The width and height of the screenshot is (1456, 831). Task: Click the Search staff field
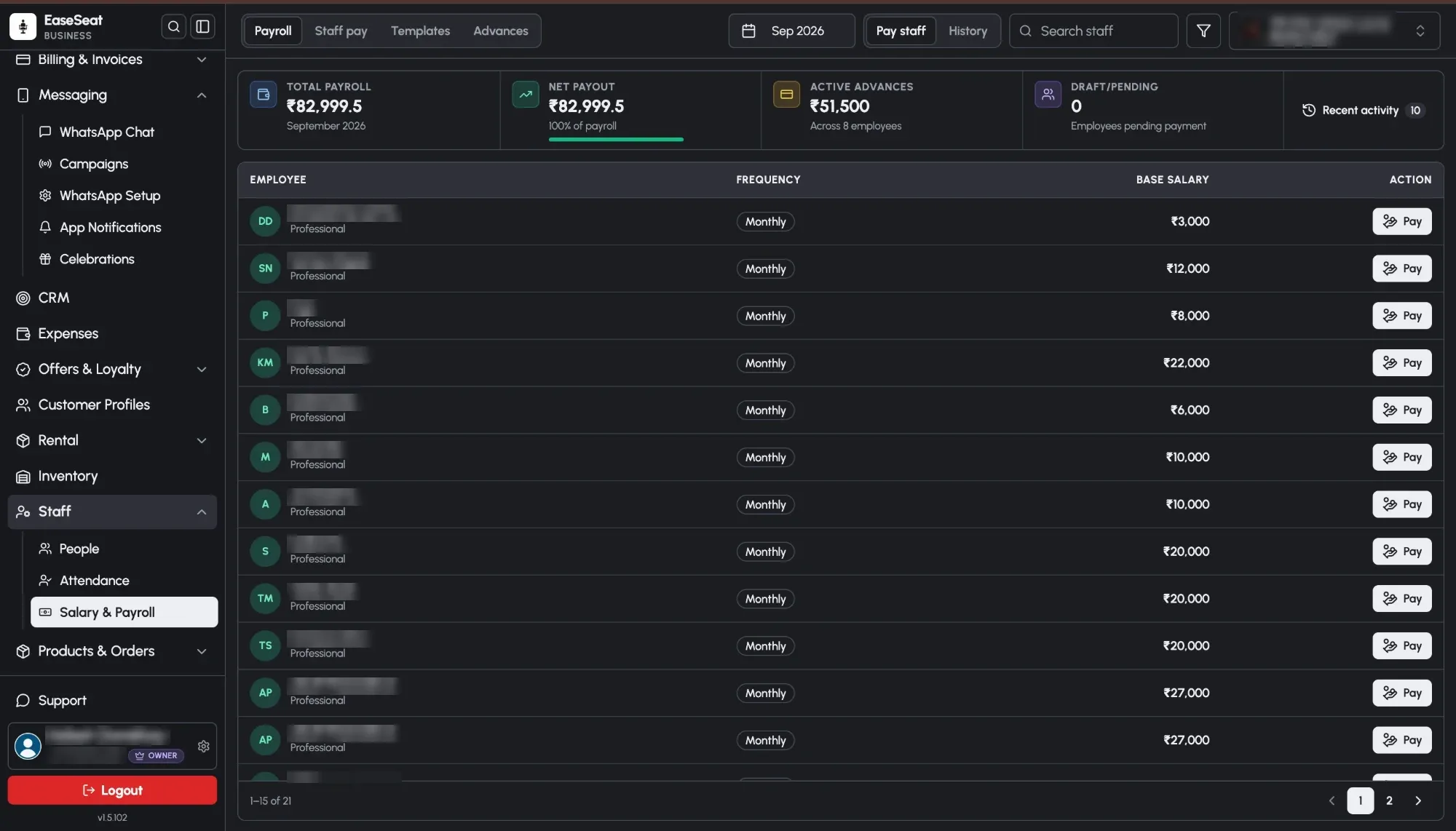point(1093,31)
